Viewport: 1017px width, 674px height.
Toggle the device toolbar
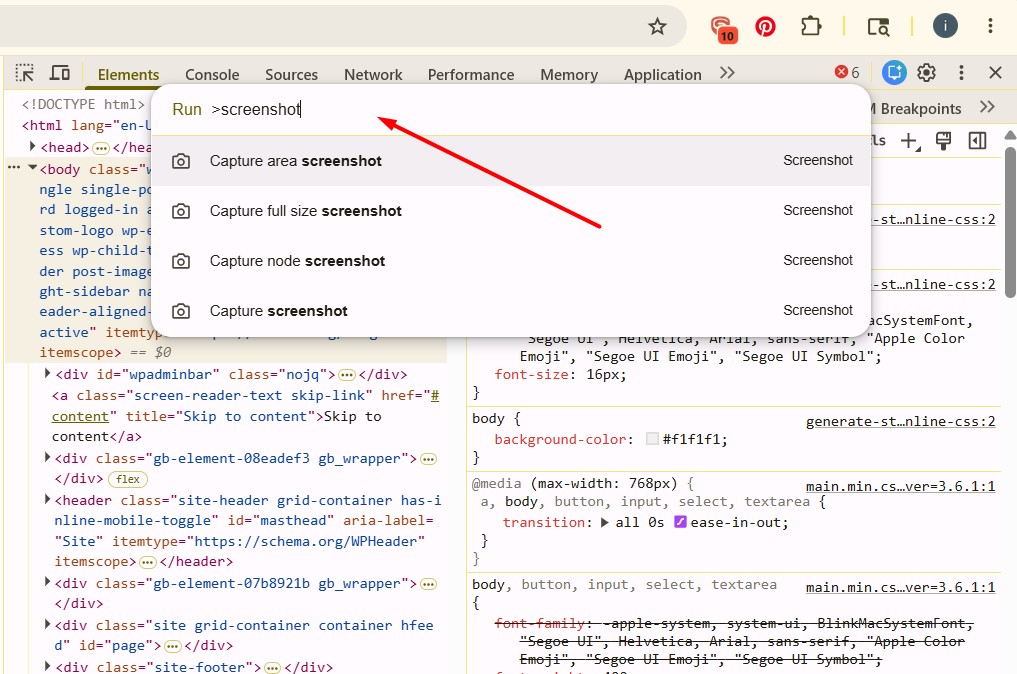60,73
